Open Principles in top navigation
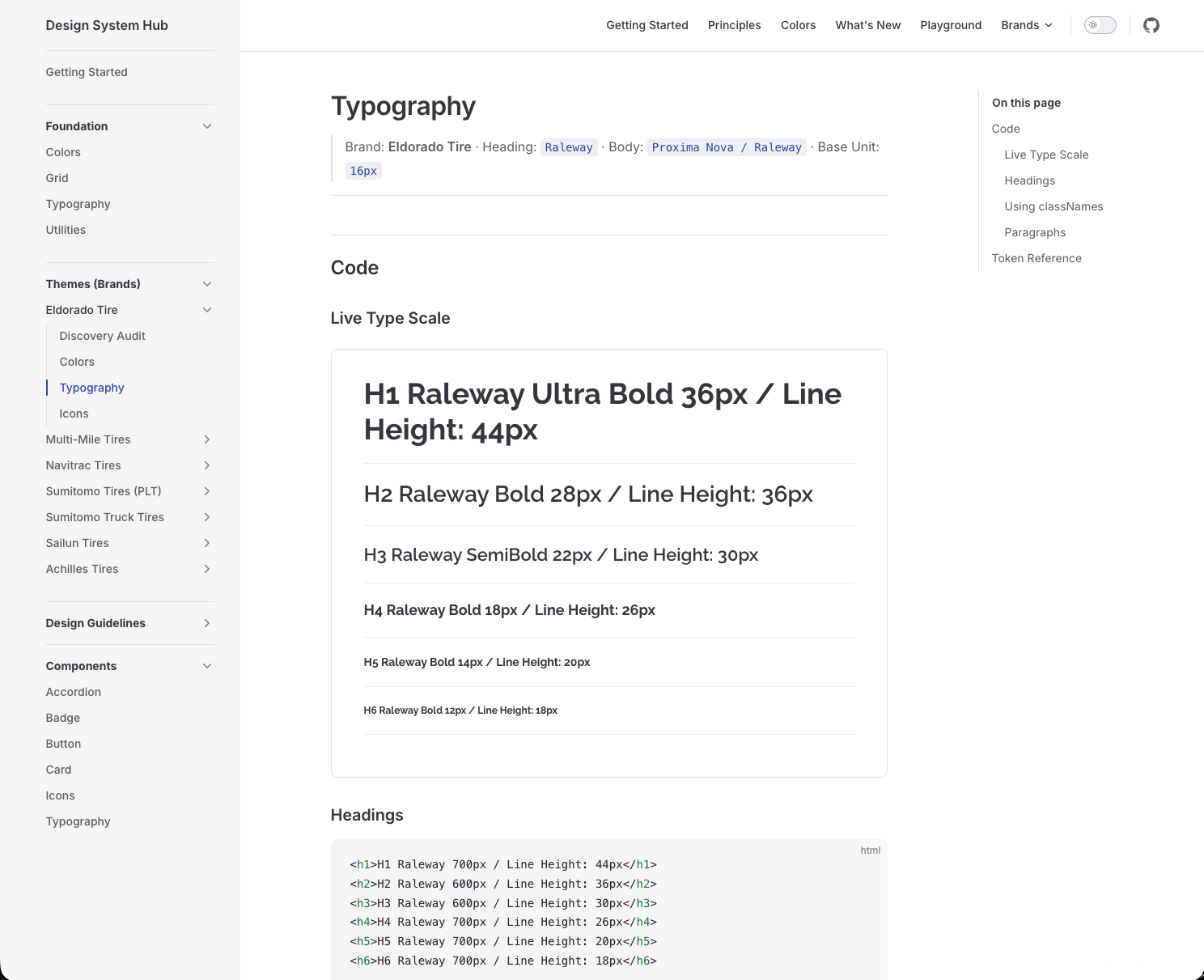 735,25
